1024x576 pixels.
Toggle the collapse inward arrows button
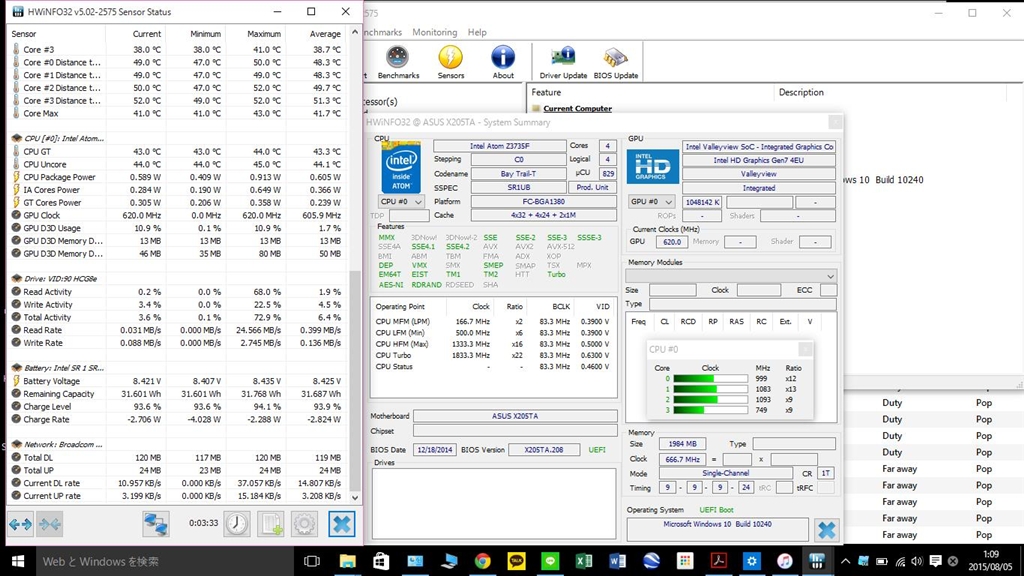pos(50,523)
